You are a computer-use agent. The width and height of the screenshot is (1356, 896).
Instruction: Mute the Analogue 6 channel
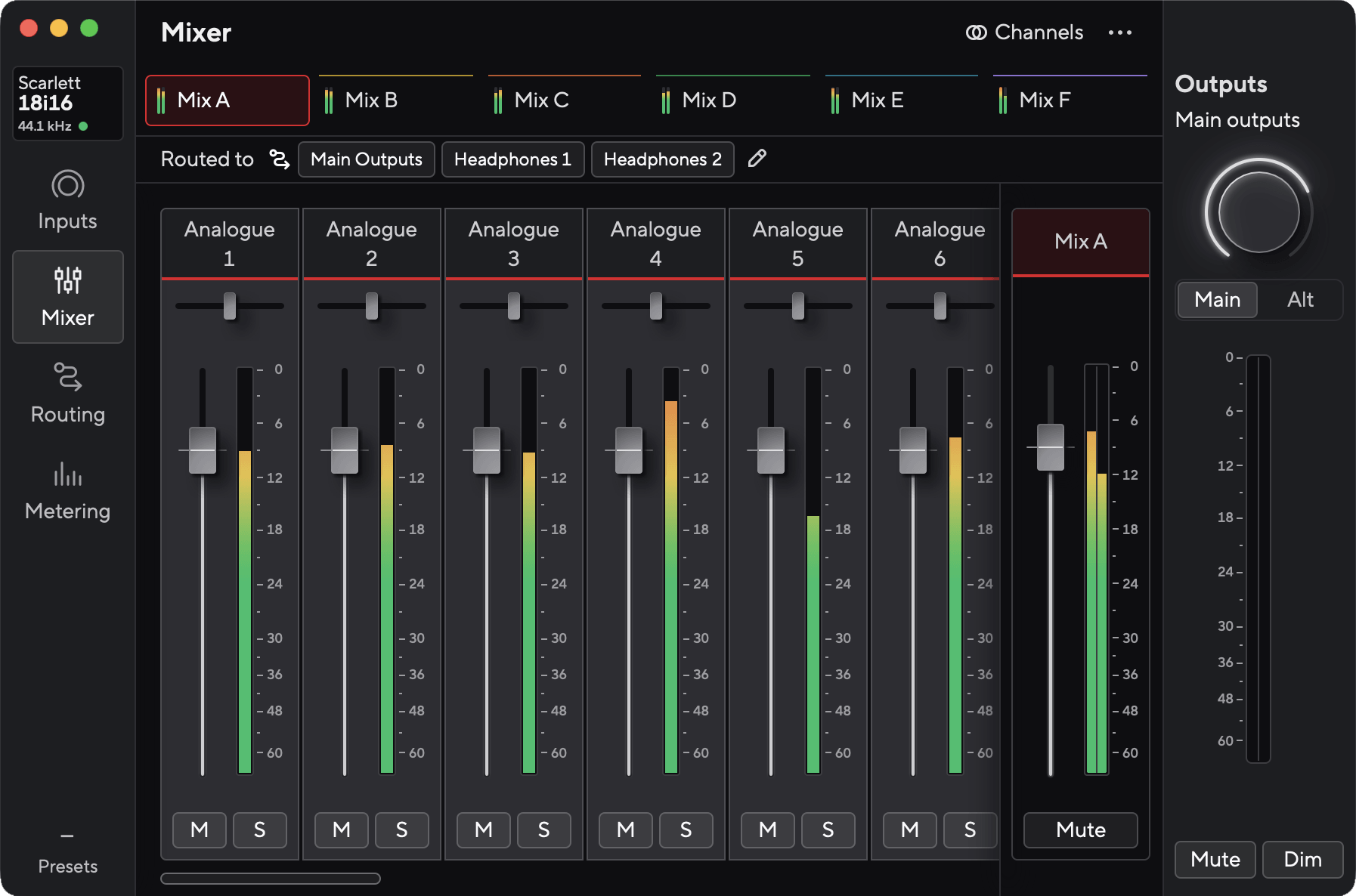click(910, 830)
